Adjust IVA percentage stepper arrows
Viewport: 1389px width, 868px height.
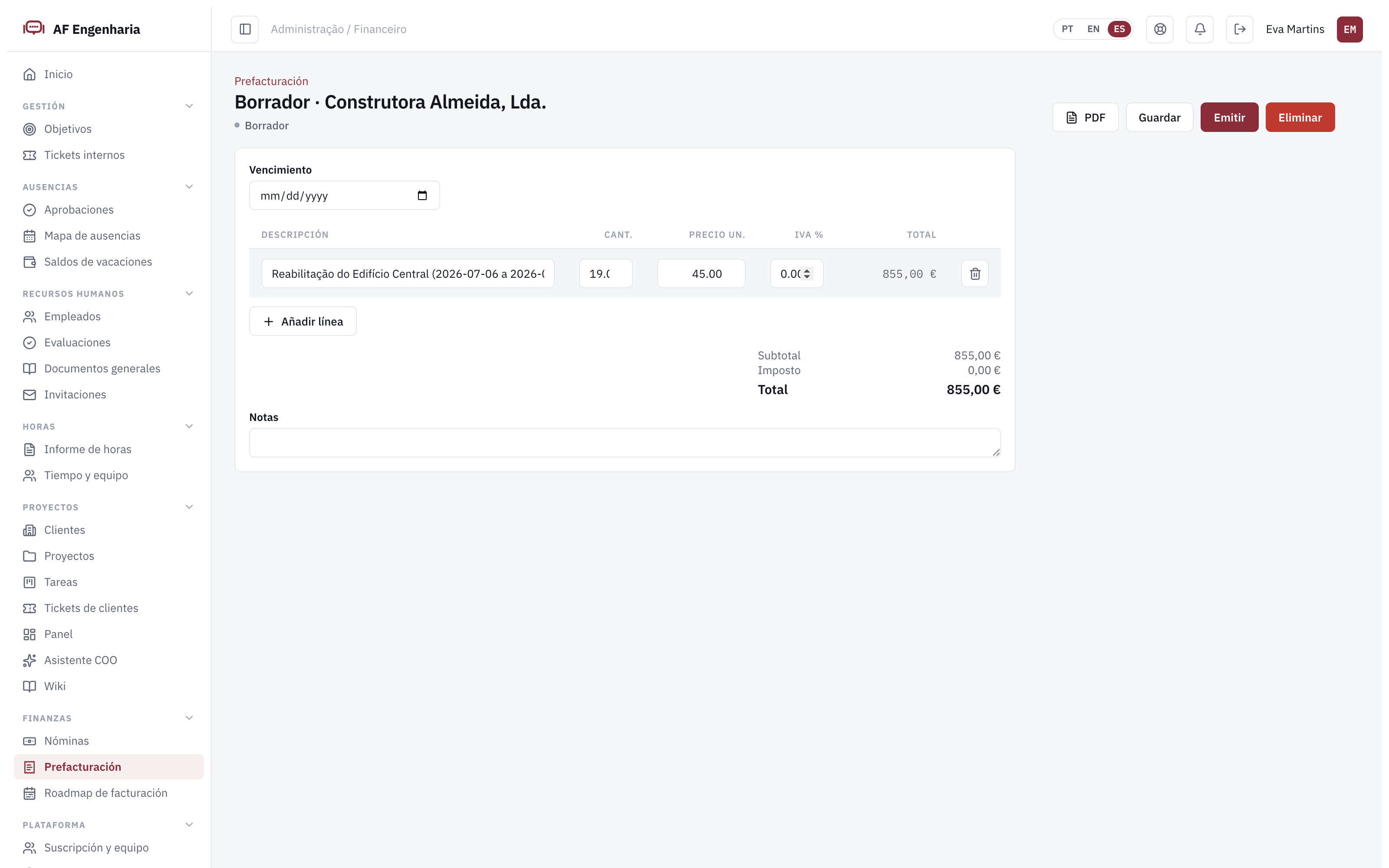(x=807, y=274)
